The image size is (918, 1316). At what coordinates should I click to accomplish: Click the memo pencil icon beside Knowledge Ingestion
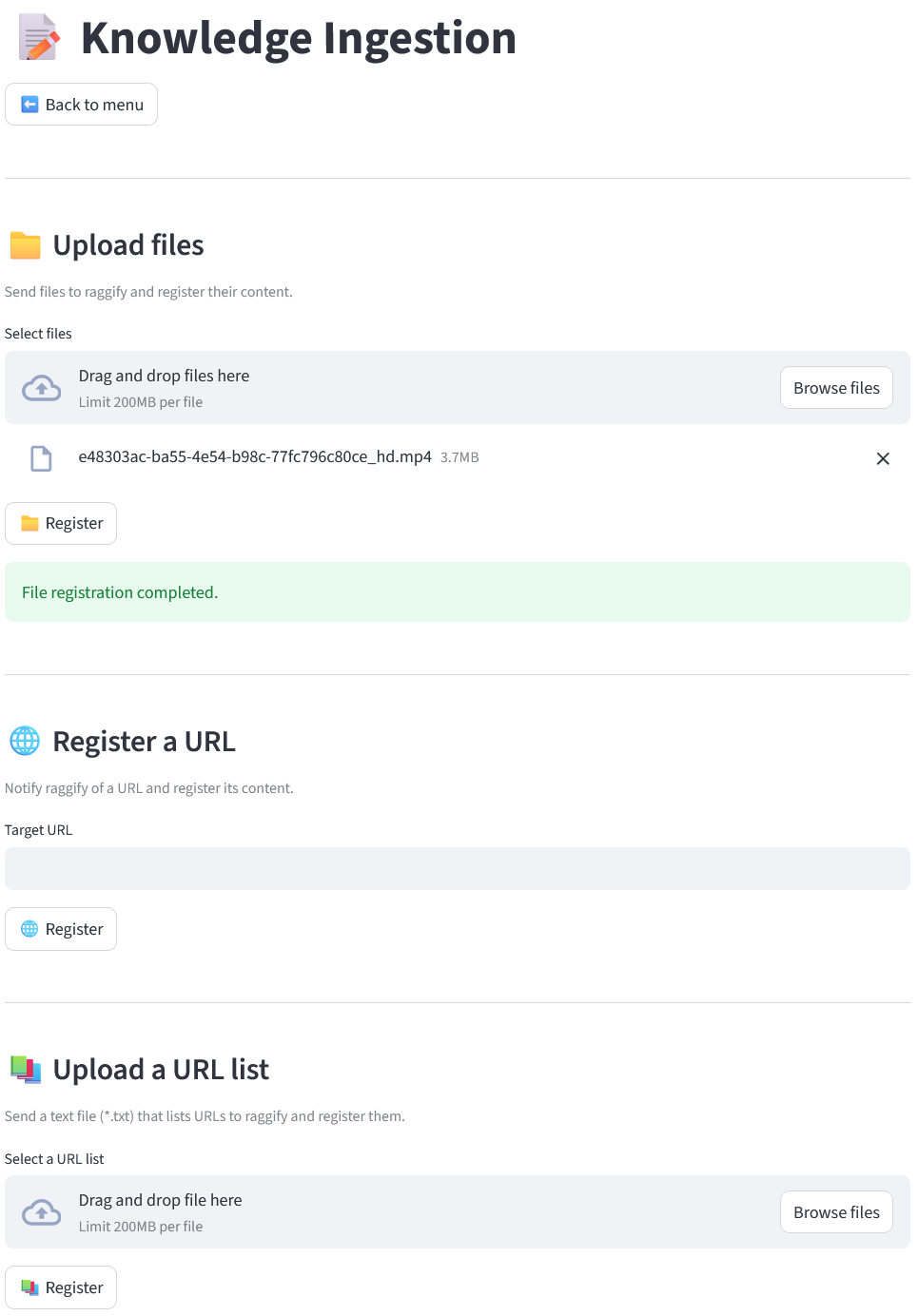pos(39,38)
